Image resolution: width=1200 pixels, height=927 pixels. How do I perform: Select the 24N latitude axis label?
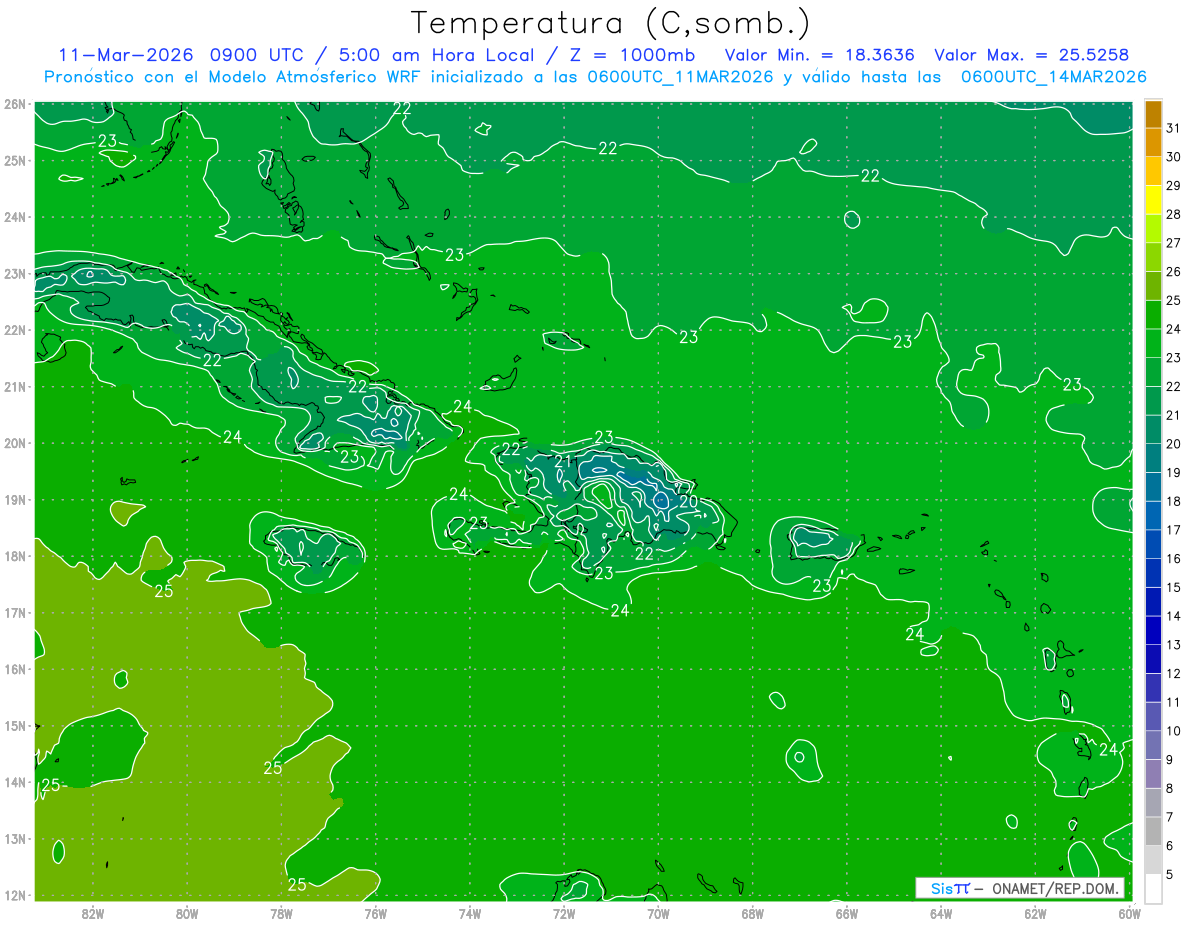click(x=15, y=217)
